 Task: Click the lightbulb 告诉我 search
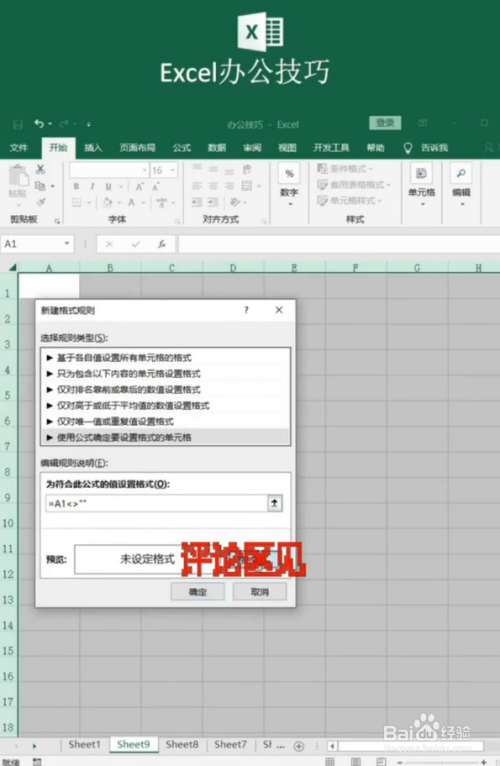coord(425,148)
